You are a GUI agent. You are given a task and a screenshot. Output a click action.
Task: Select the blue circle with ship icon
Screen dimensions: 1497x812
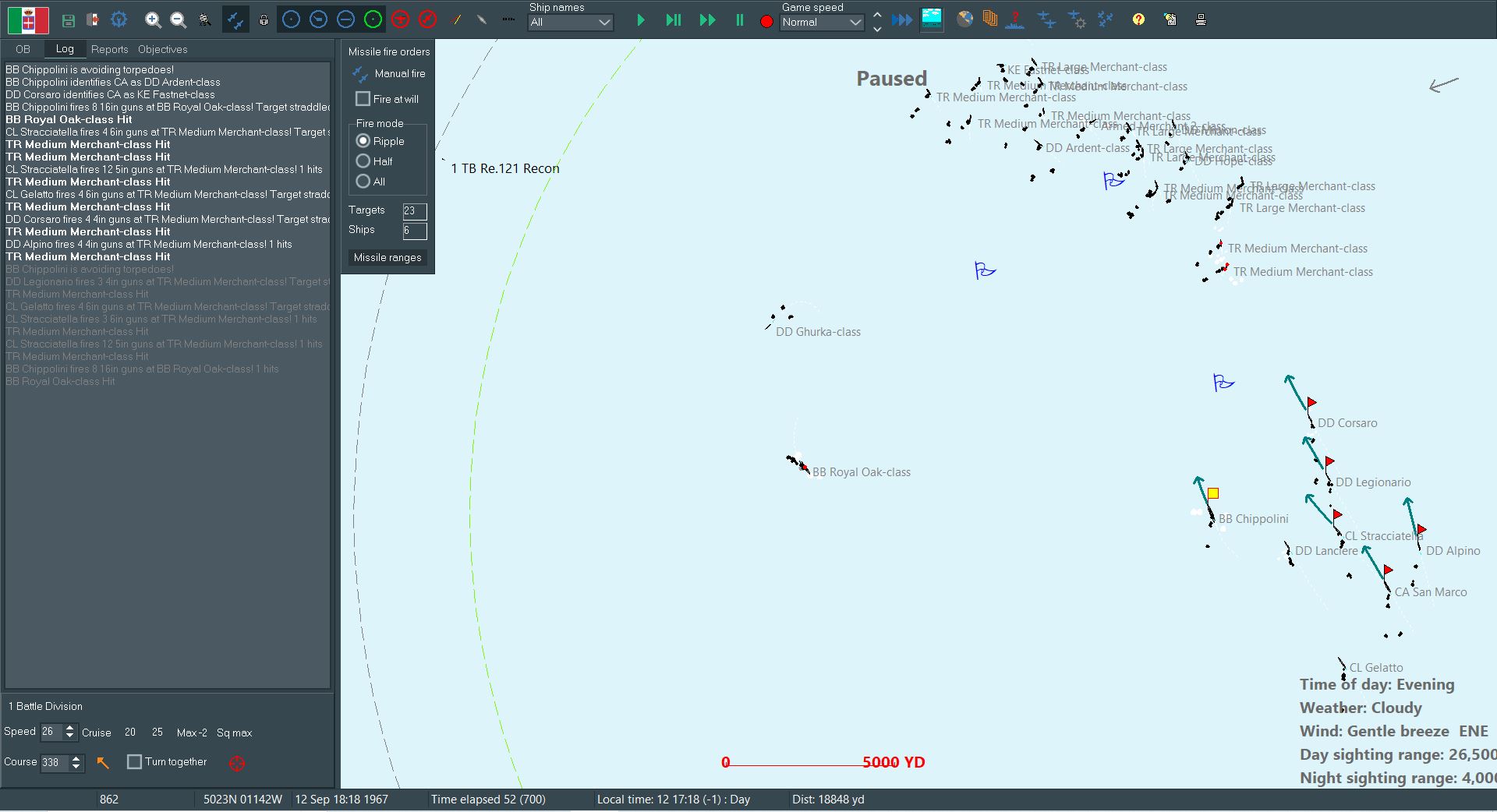(318, 19)
